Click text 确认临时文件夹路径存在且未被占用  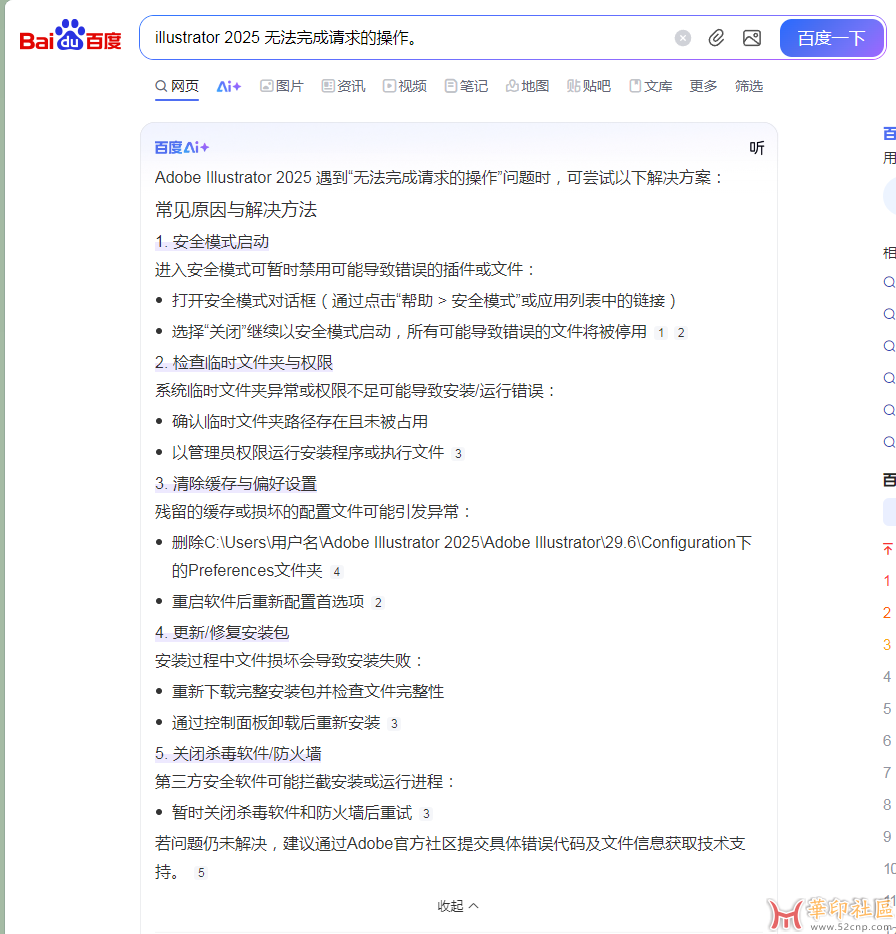pos(300,422)
